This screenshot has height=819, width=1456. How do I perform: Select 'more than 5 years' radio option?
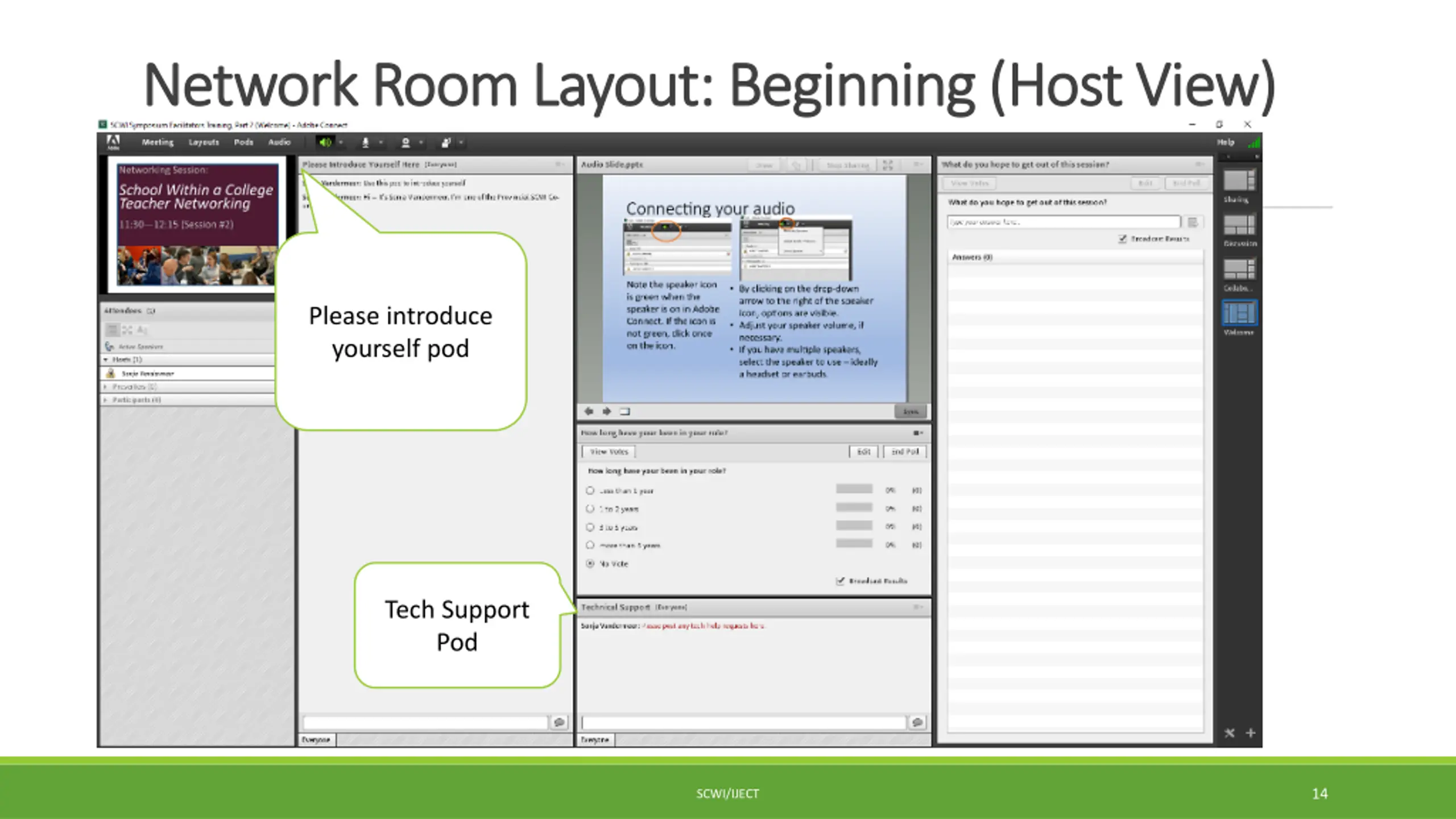(x=590, y=545)
